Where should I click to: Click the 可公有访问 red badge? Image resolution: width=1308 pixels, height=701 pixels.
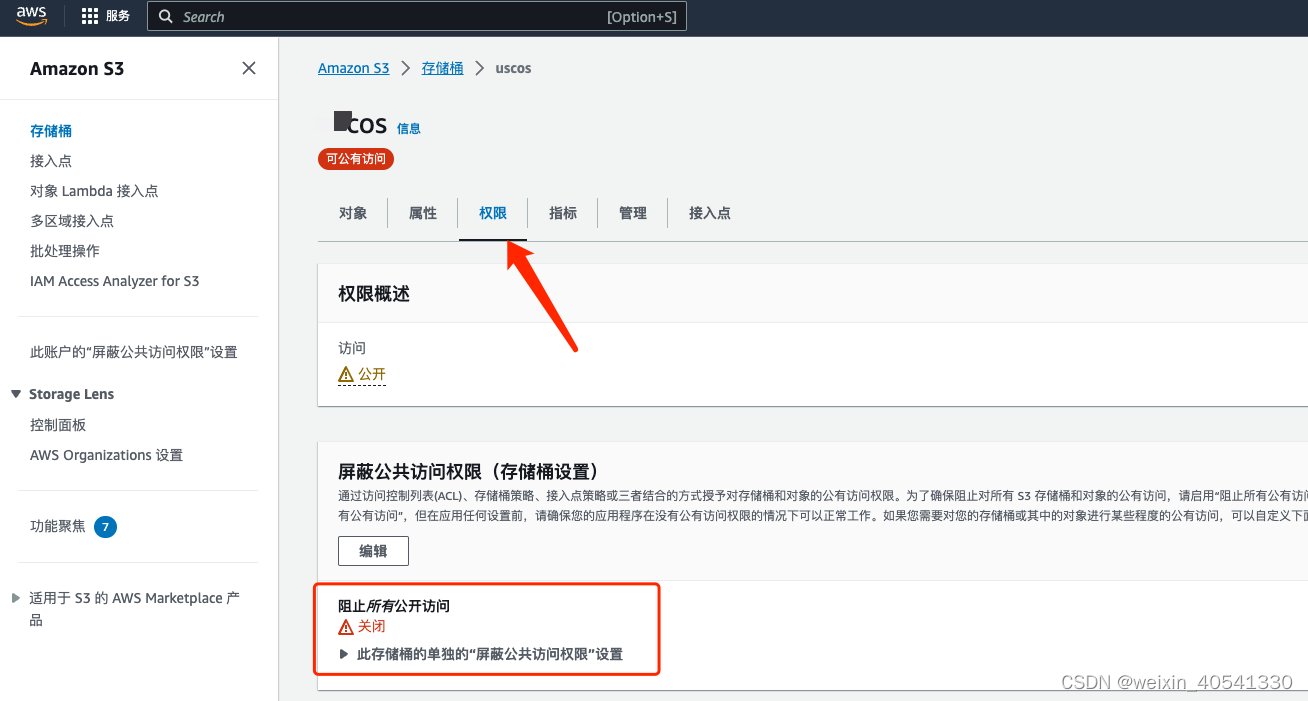click(356, 159)
